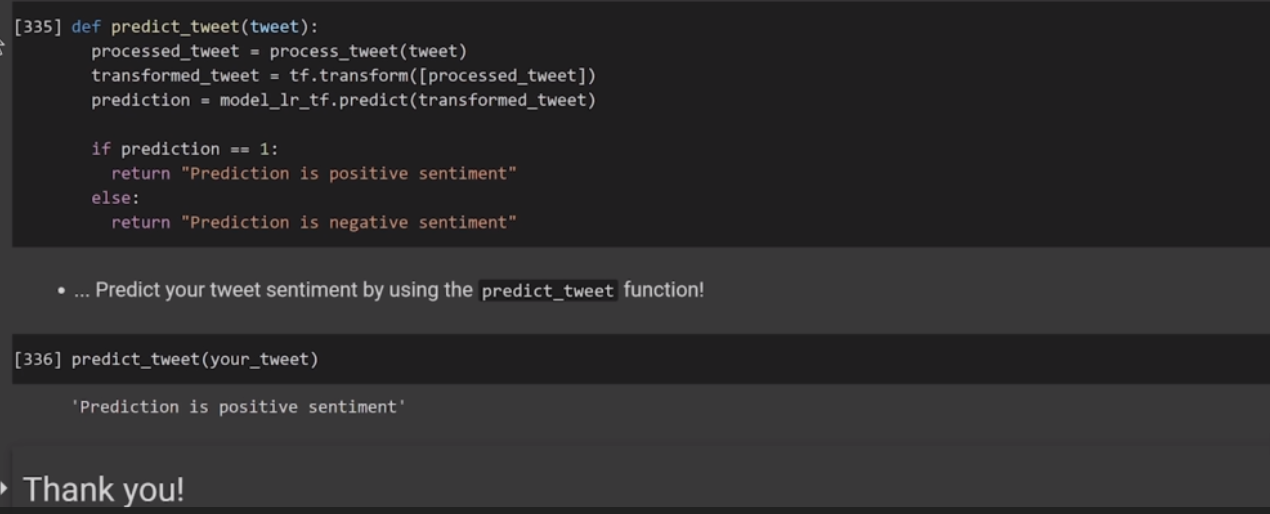Click the output 'Prediction is positive sentiment'
The height and width of the screenshot is (514, 1270).
(x=238, y=407)
